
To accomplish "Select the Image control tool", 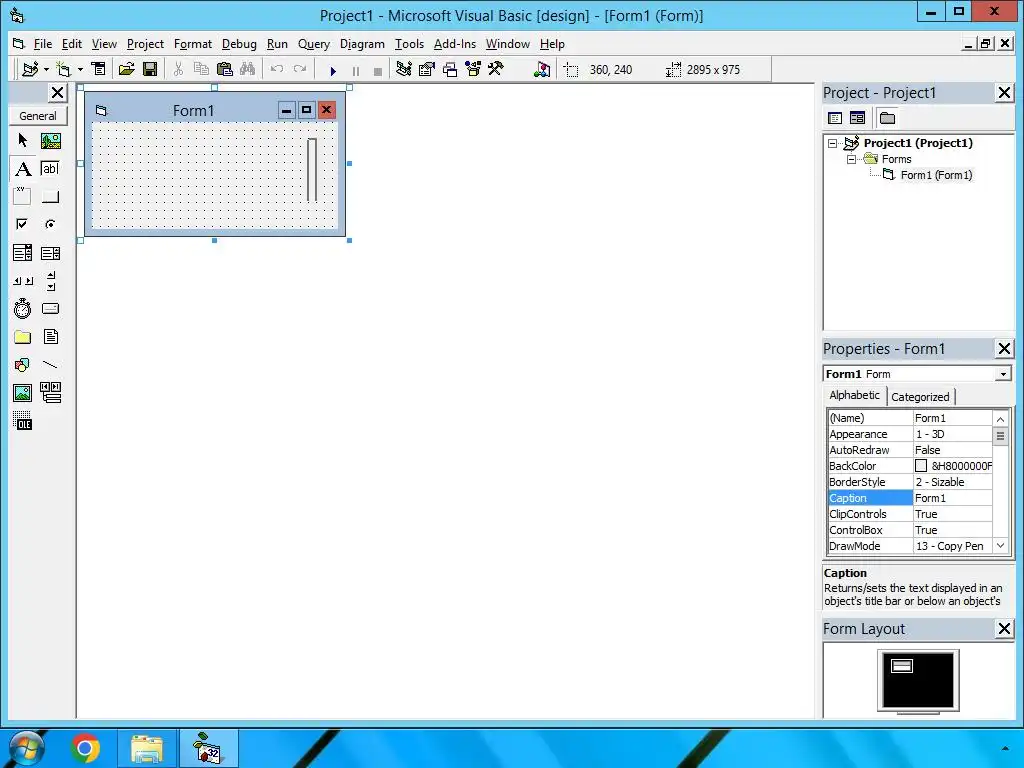I will point(22,392).
